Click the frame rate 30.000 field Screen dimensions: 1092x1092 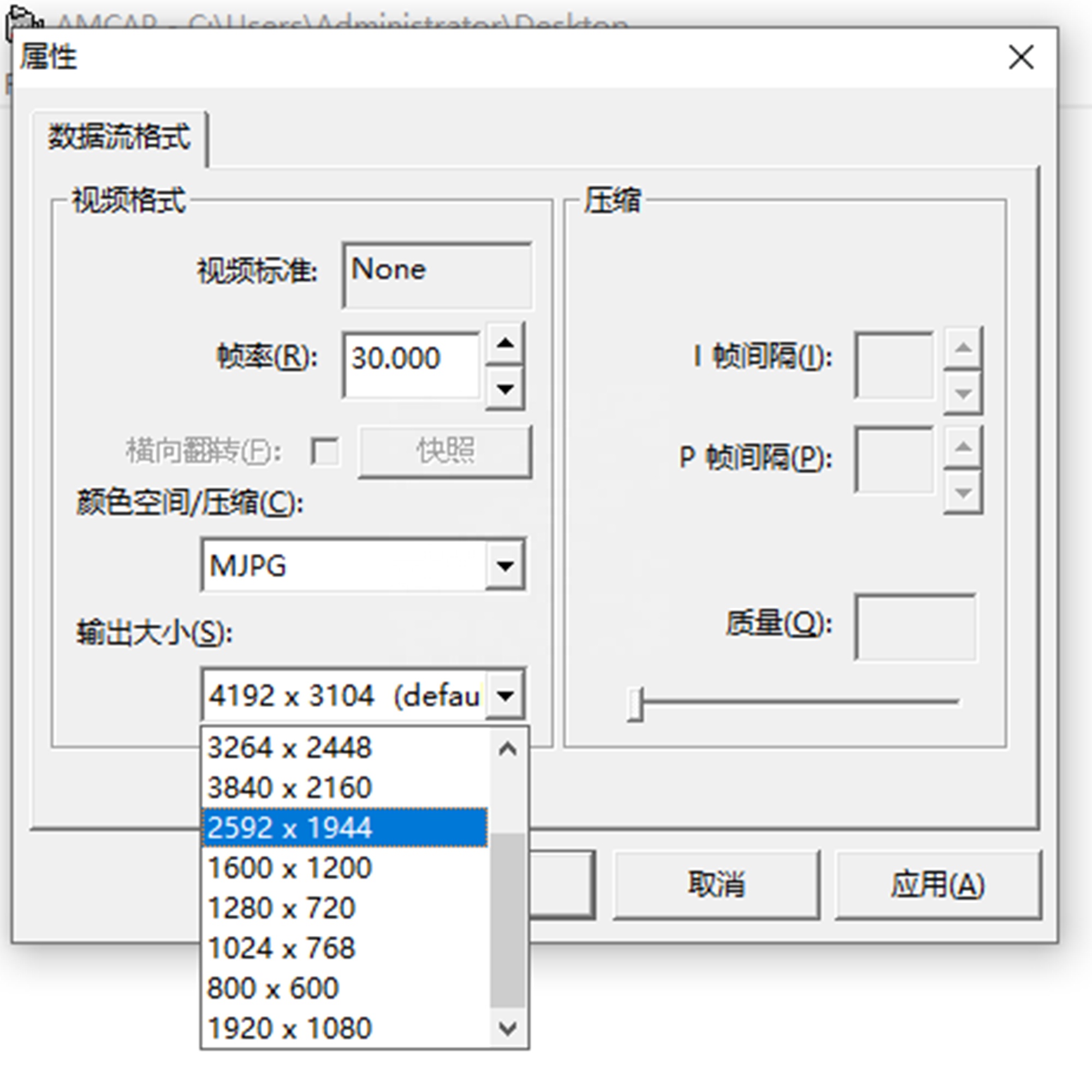411,365
